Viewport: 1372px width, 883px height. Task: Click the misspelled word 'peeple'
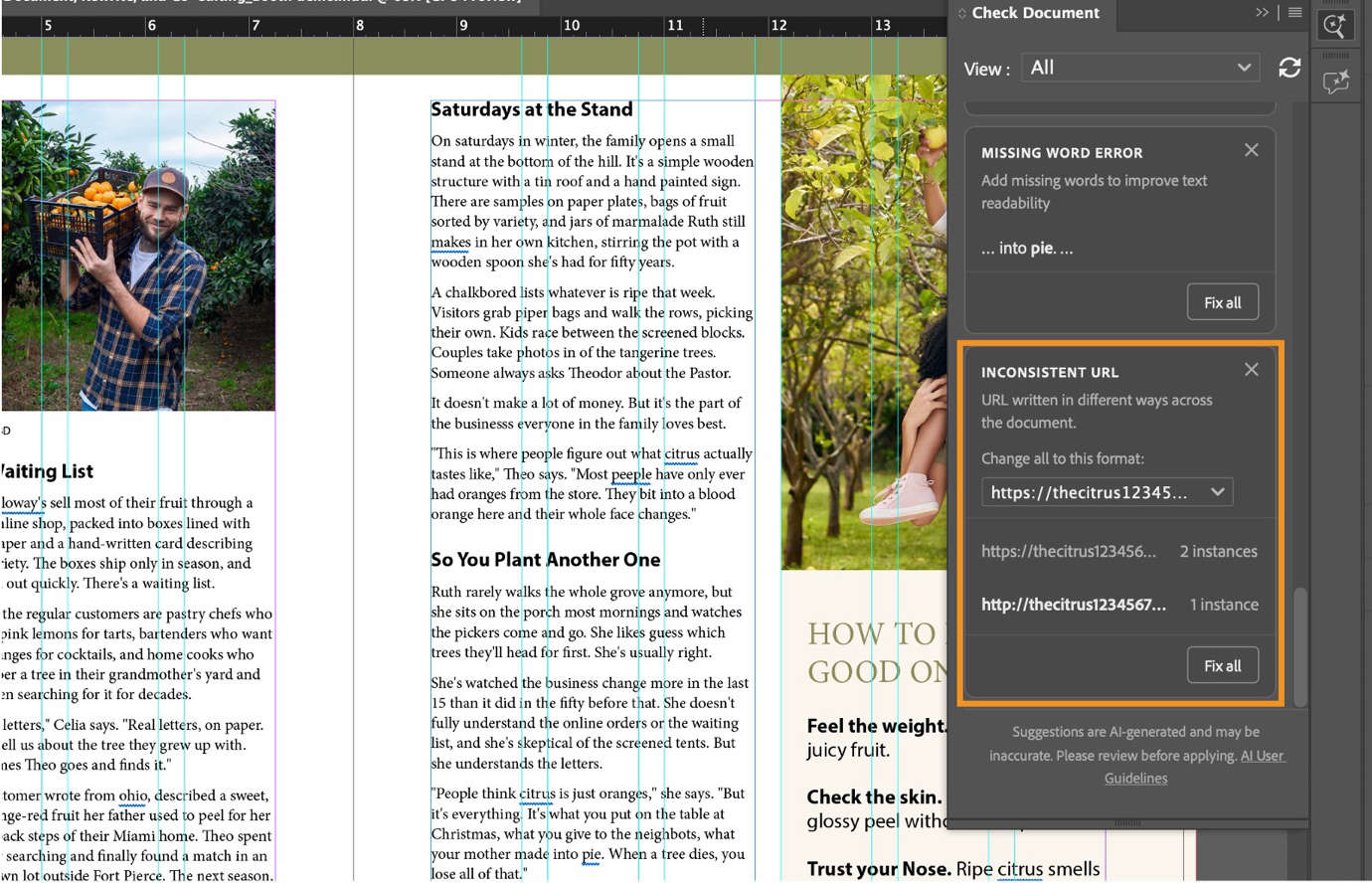coord(631,474)
